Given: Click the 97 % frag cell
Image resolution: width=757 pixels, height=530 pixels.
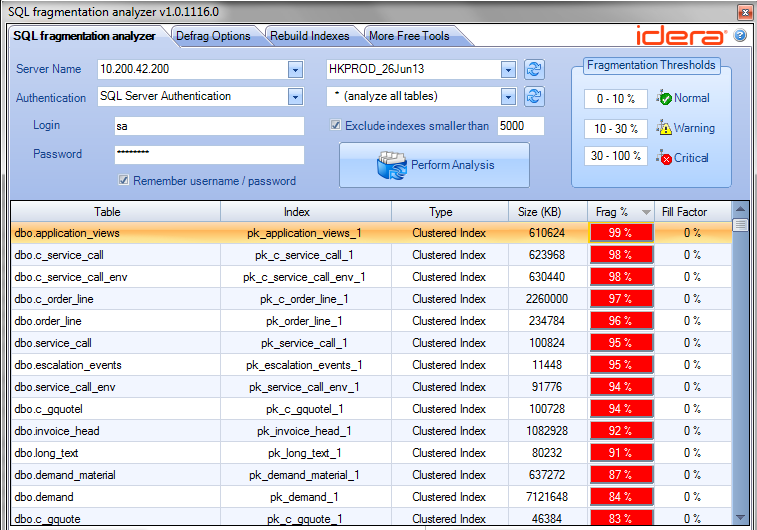Looking at the screenshot, I should click(x=621, y=299).
